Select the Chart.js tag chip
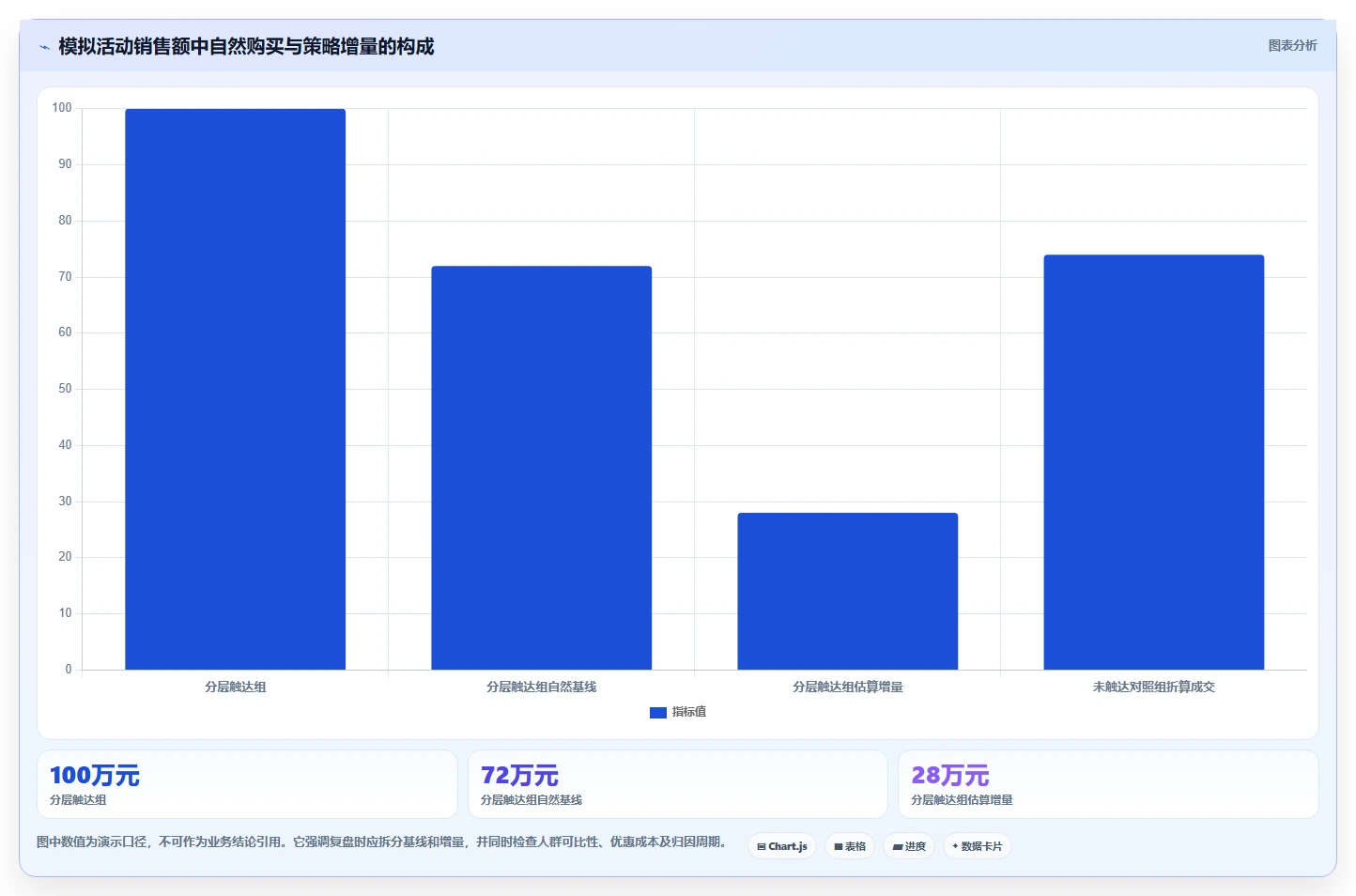This screenshot has height=896, width=1356. tap(782, 846)
